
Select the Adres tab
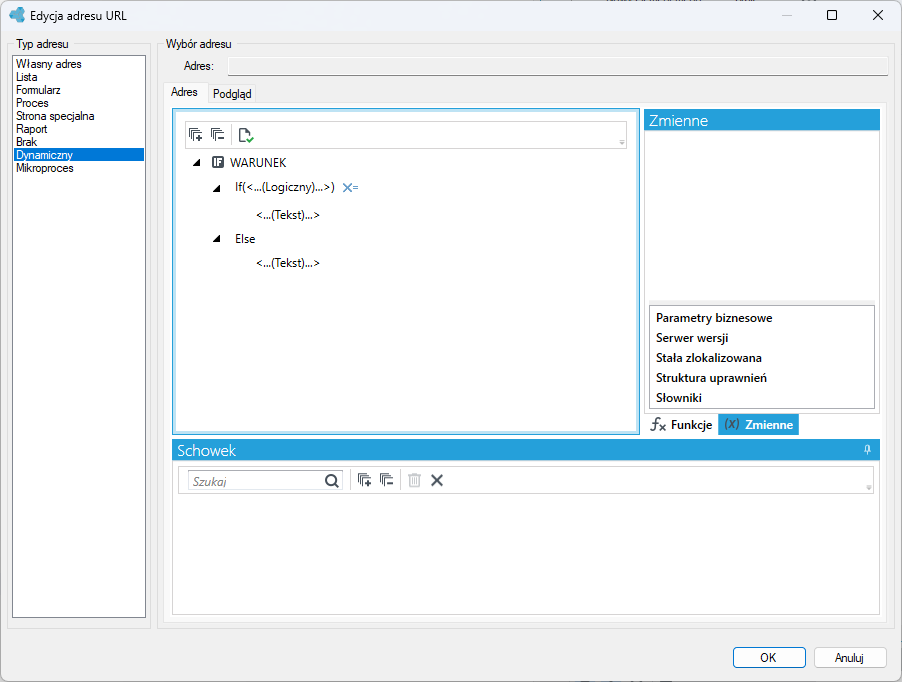pos(184,92)
